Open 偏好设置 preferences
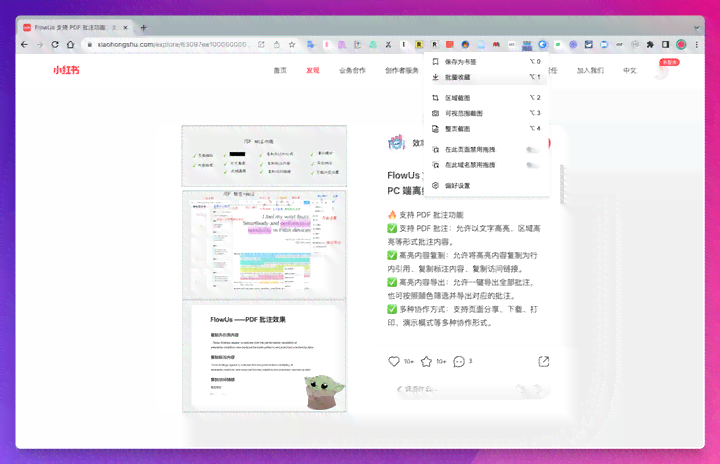This screenshot has width=720, height=464. 487,186
